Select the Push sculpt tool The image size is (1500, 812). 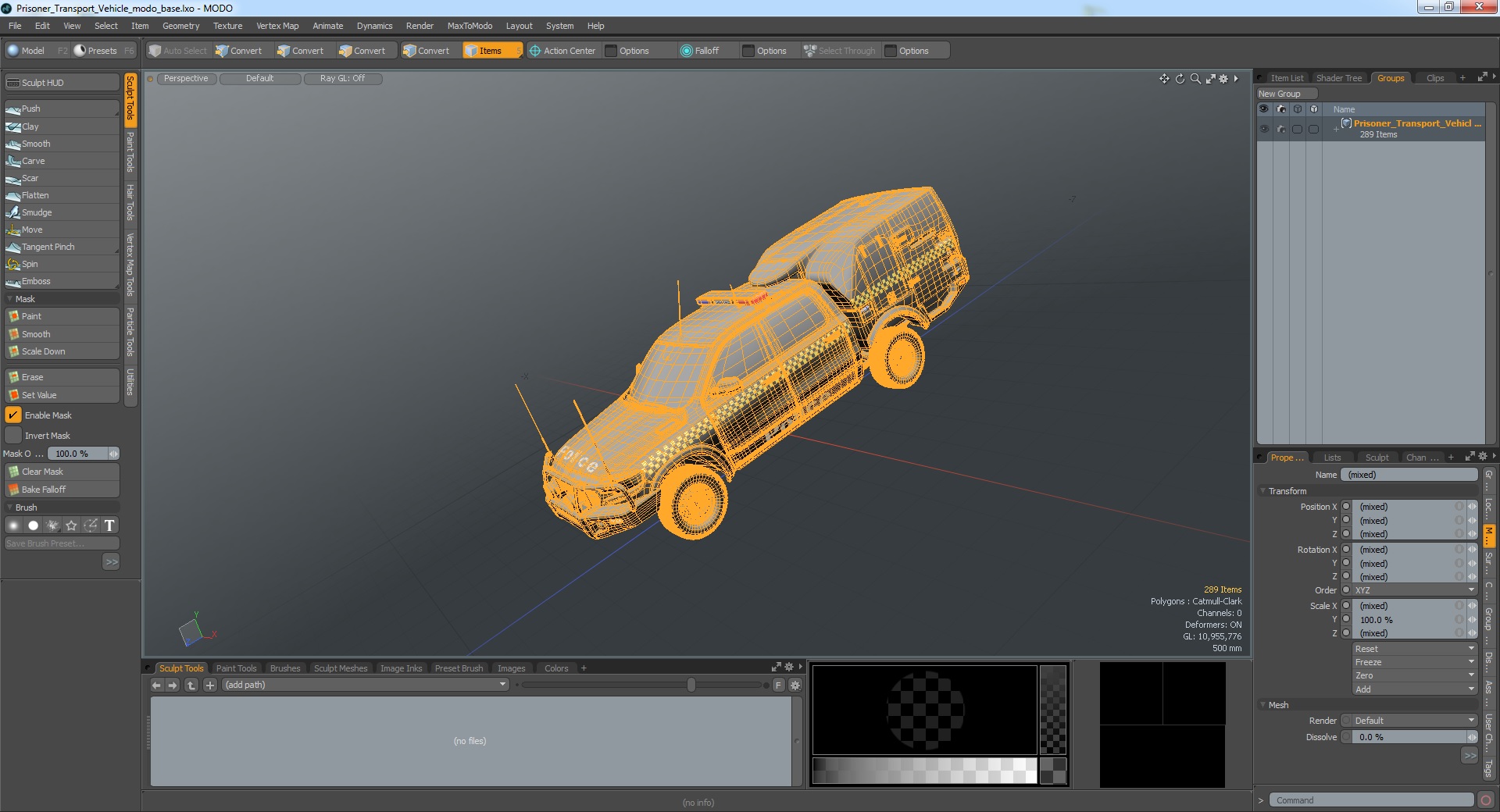[x=62, y=109]
